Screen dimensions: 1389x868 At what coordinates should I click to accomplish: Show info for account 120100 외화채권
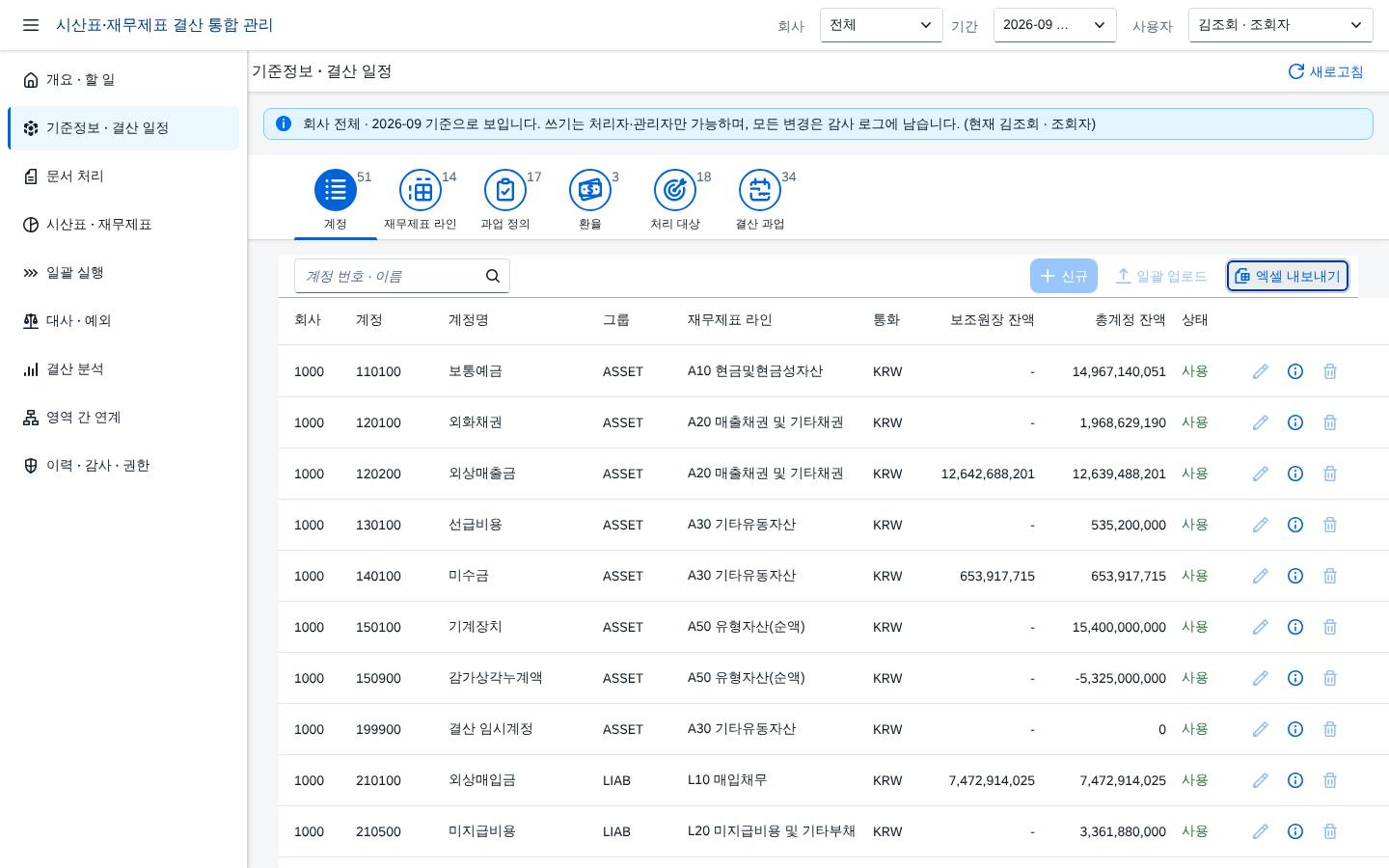(x=1295, y=422)
